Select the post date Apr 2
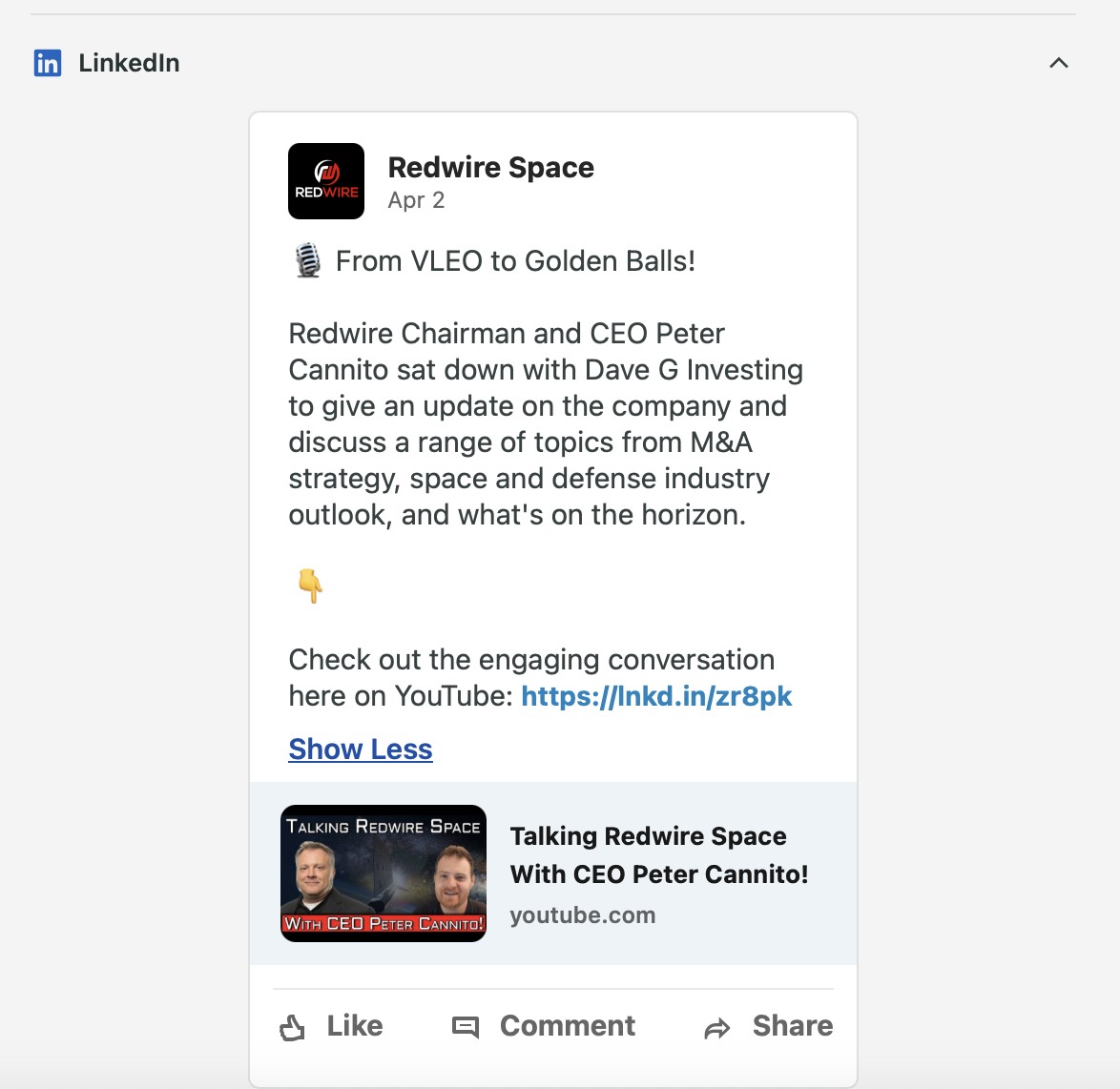This screenshot has height=1089, width=1120. (x=417, y=200)
